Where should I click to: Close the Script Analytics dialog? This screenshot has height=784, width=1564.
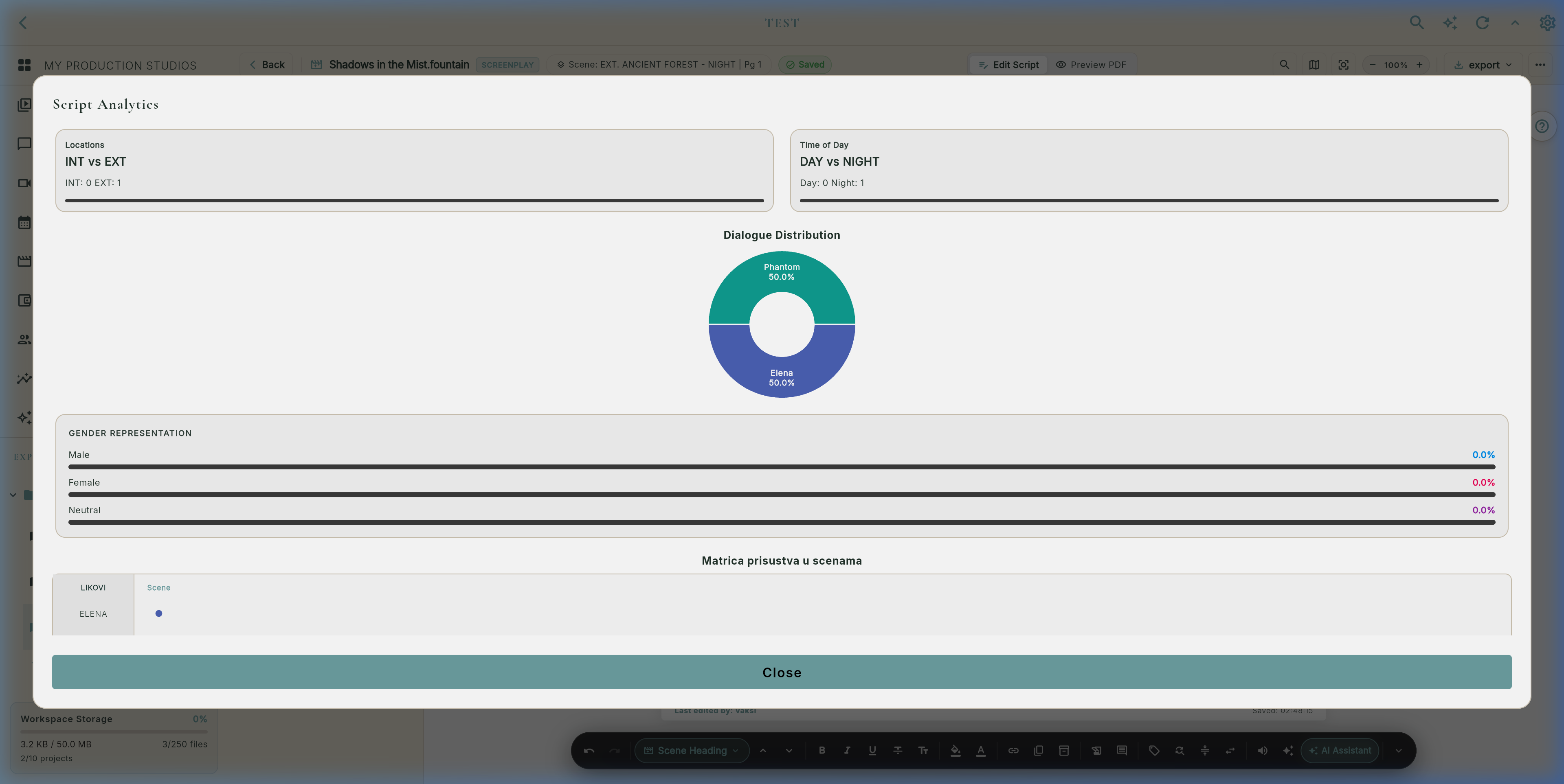[x=782, y=672]
